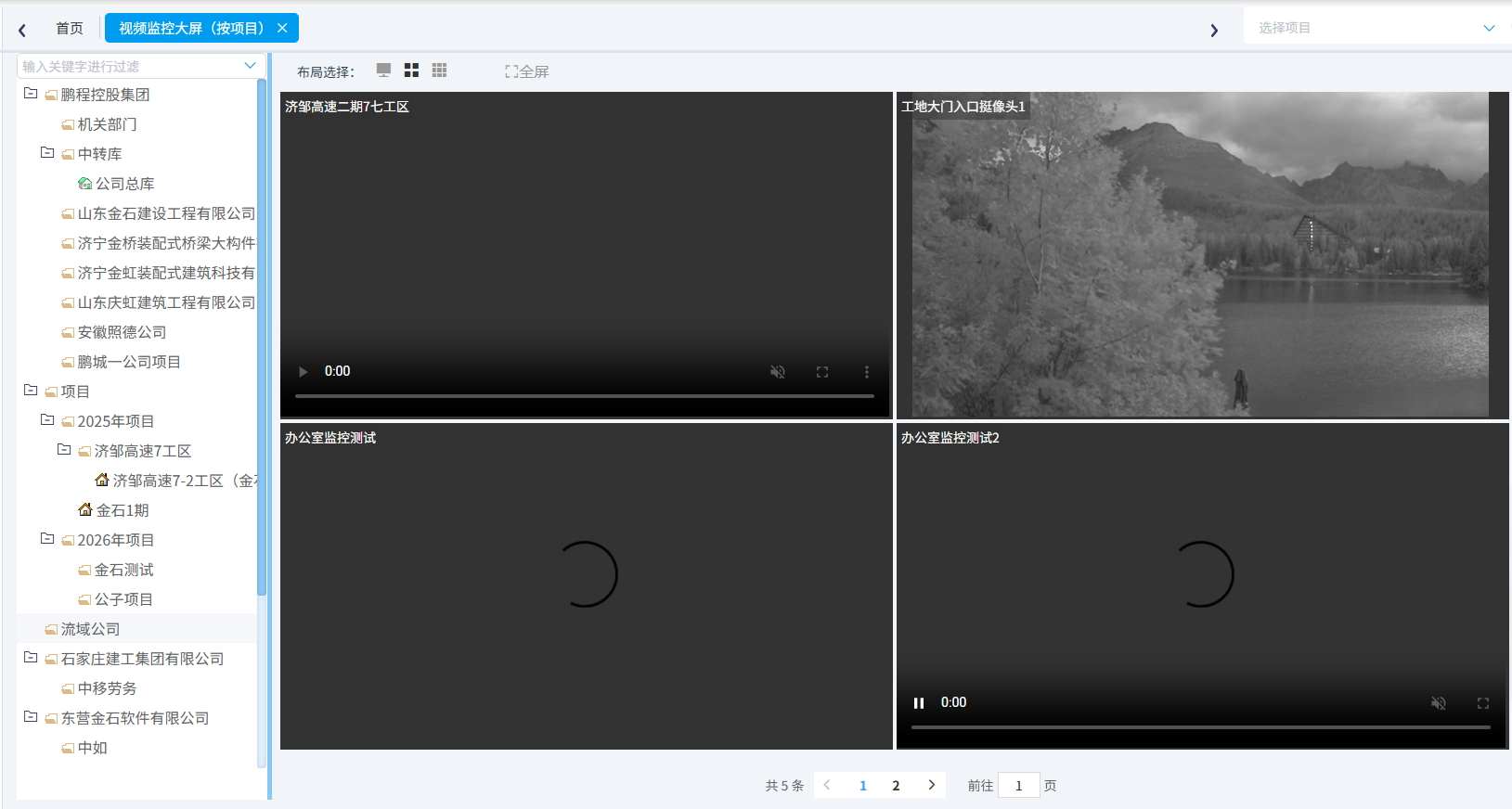The width and height of the screenshot is (1512, 809).
Task: Switch to the 首页 tab
Action: pyautogui.click(x=70, y=28)
